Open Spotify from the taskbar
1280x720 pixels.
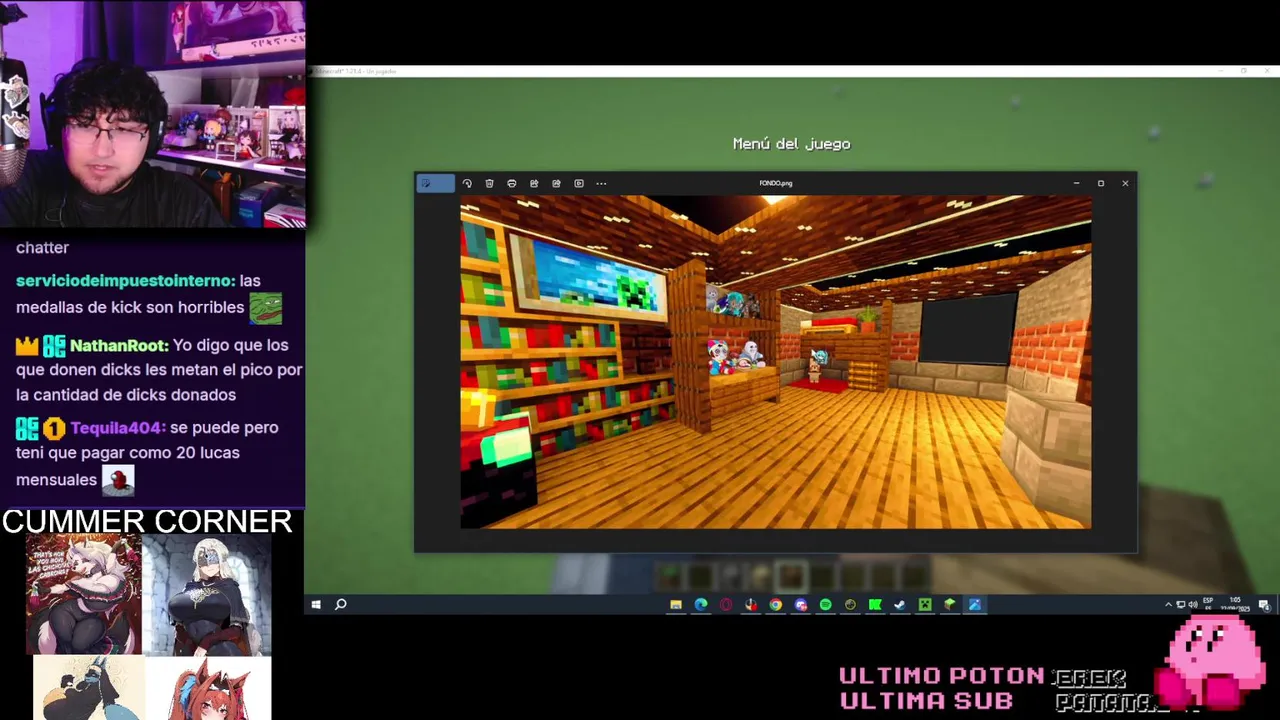(x=825, y=604)
